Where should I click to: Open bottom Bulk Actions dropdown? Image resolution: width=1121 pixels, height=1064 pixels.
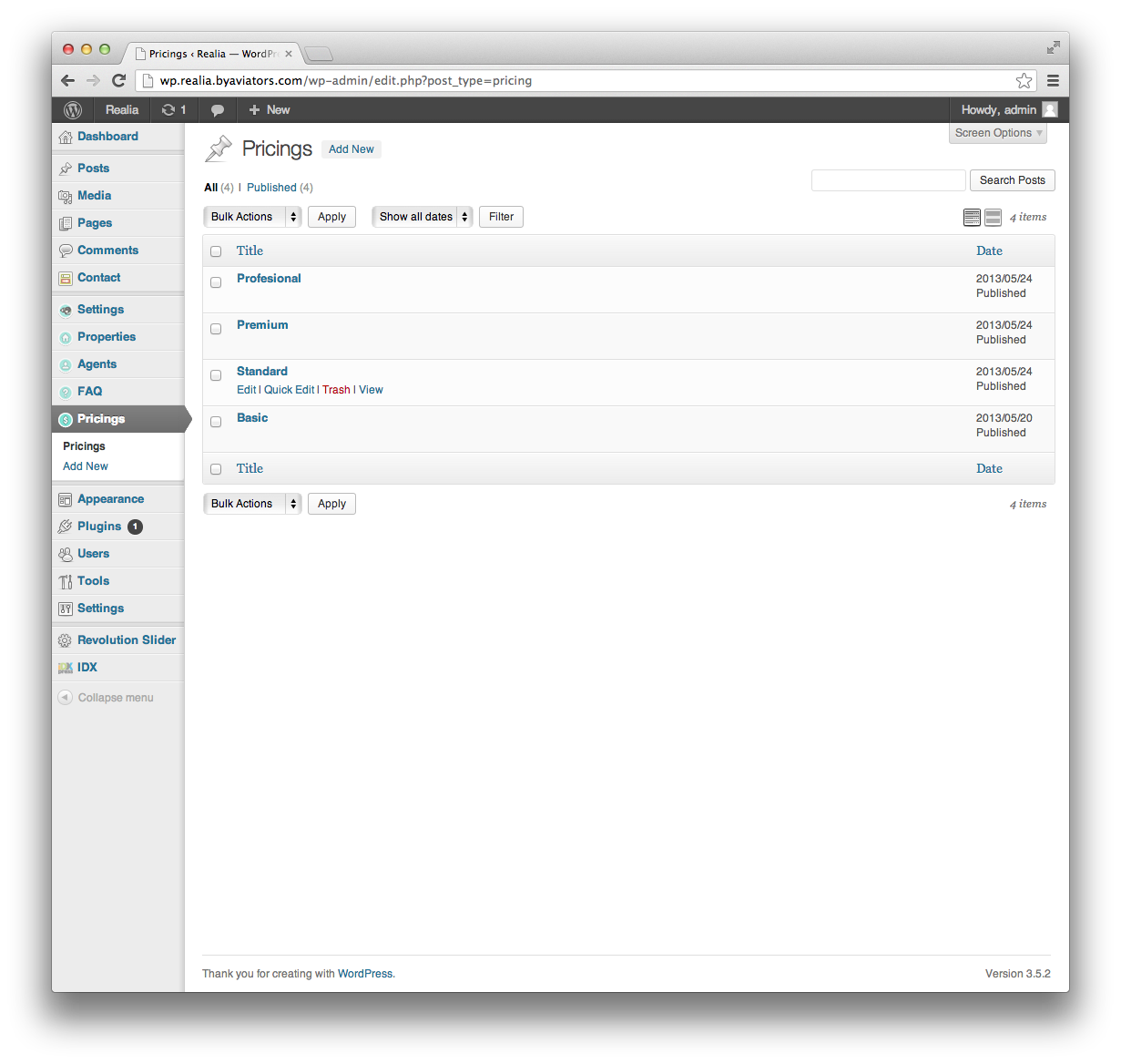tap(252, 504)
